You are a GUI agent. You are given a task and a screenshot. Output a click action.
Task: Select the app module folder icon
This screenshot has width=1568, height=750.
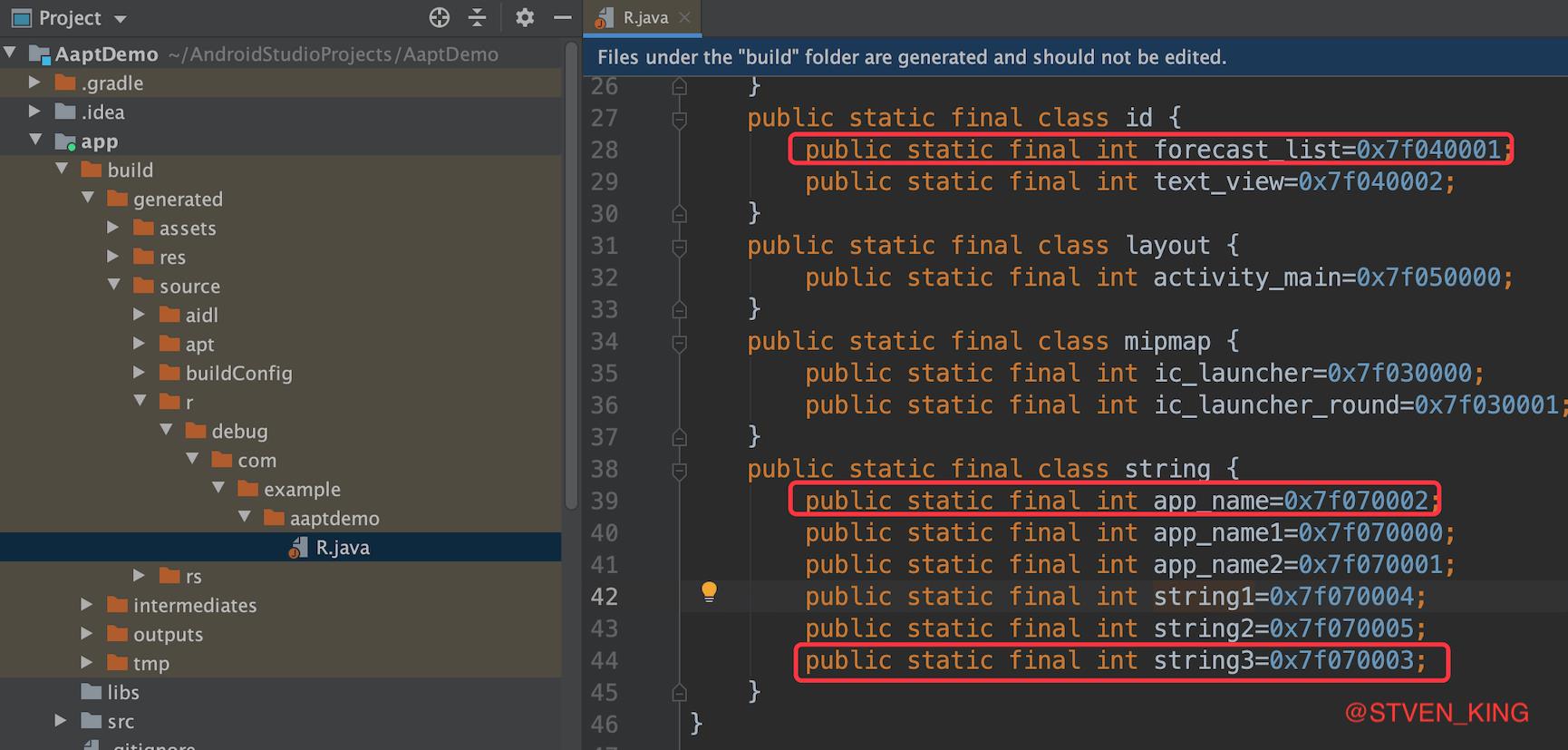coord(65,141)
